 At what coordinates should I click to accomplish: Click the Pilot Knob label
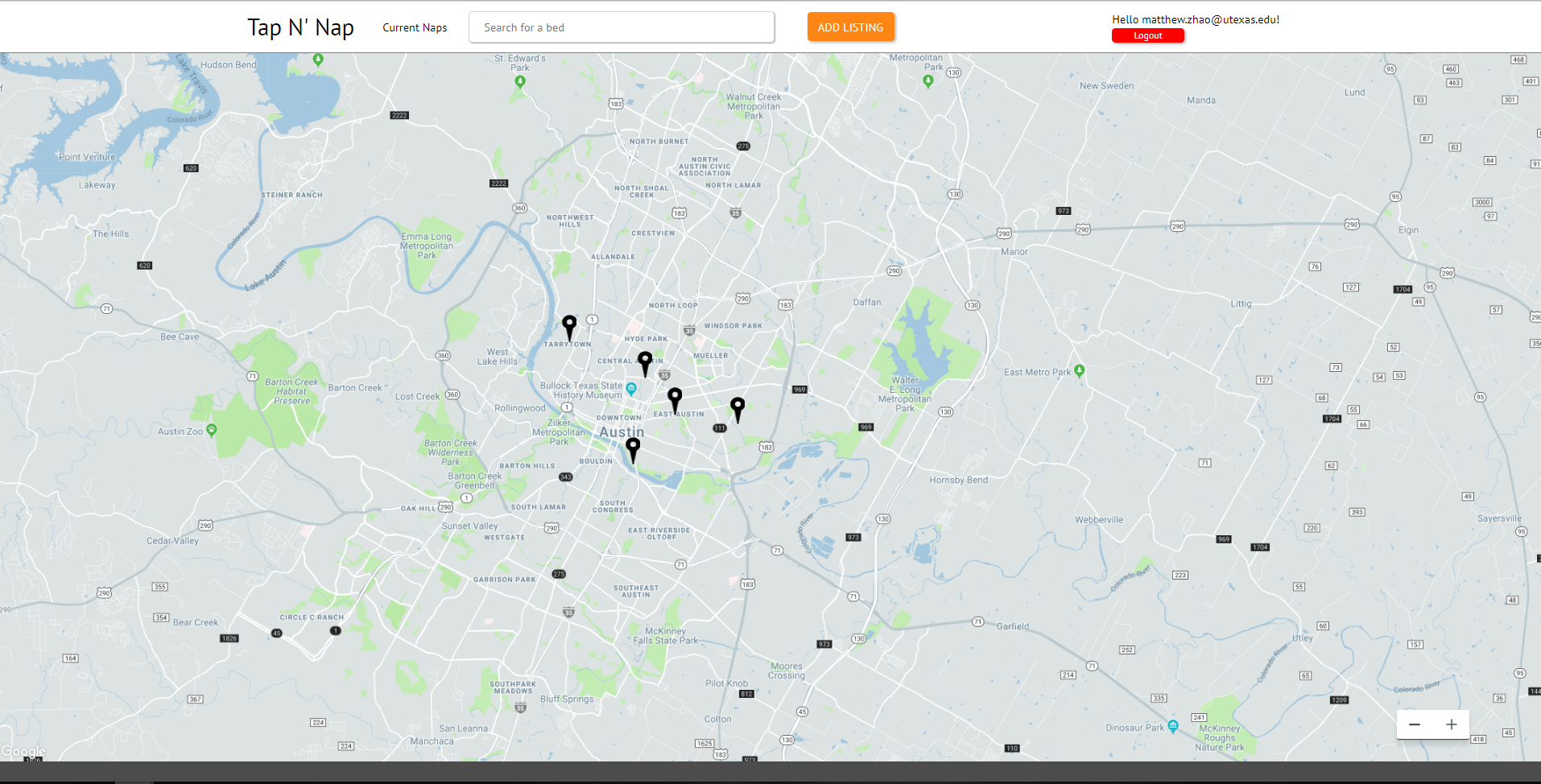(727, 683)
